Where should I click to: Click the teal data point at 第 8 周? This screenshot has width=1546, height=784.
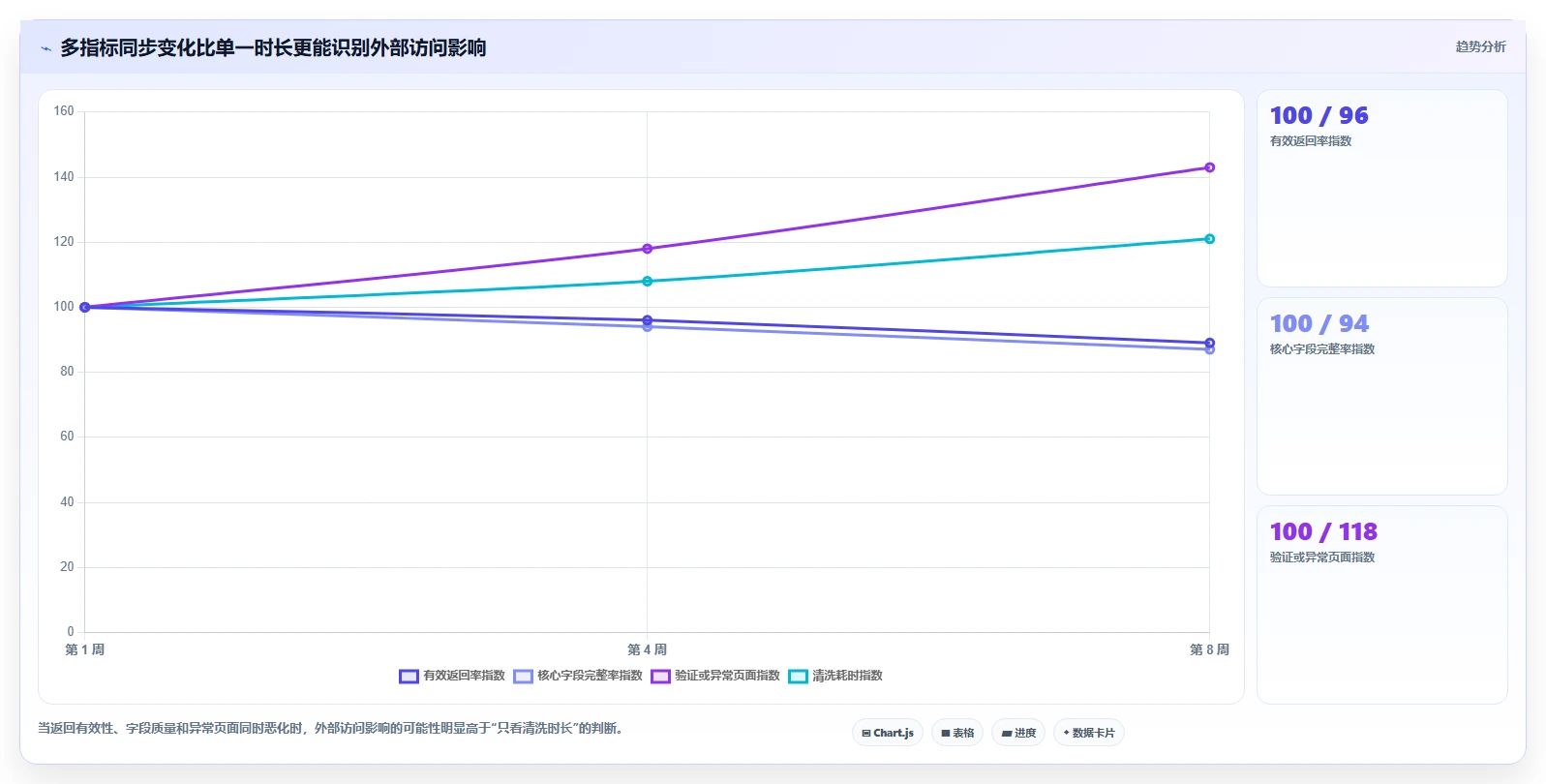[1209, 239]
